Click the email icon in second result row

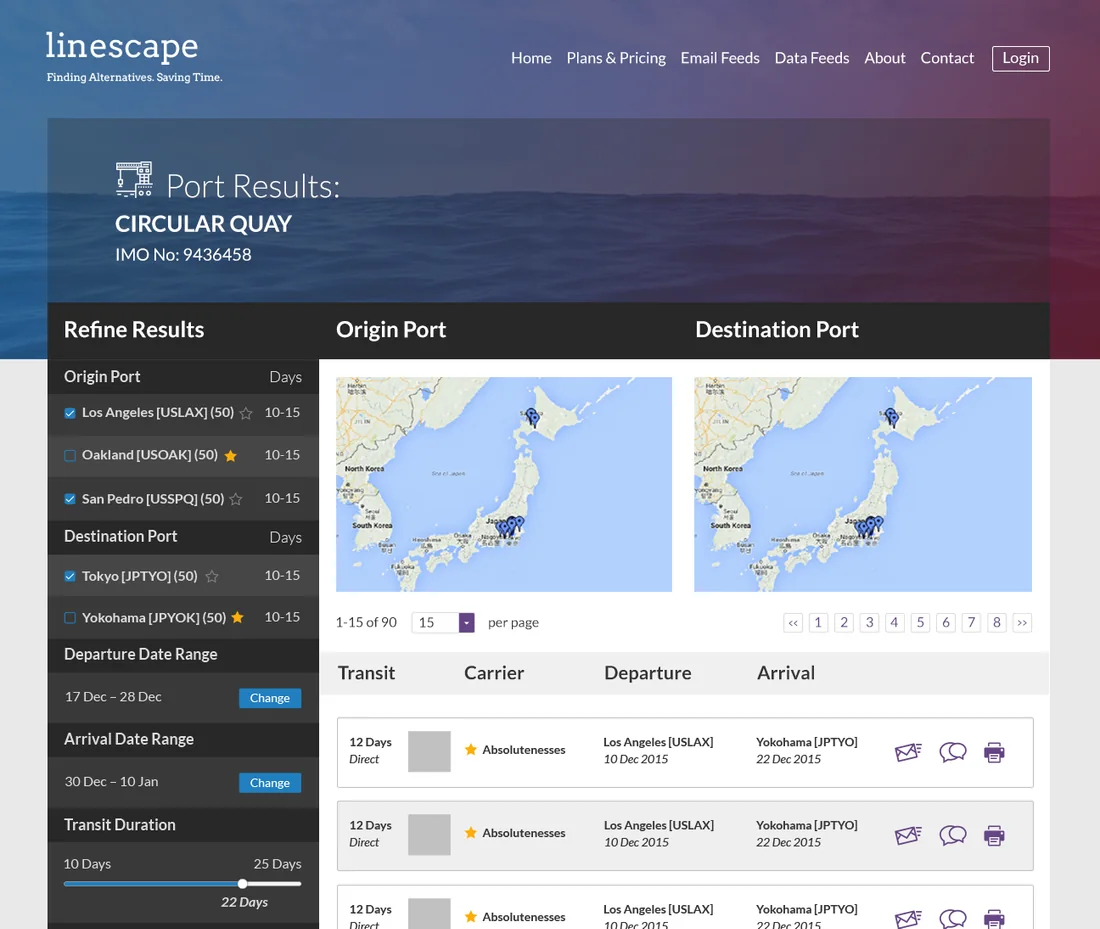click(x=908, y=835)
